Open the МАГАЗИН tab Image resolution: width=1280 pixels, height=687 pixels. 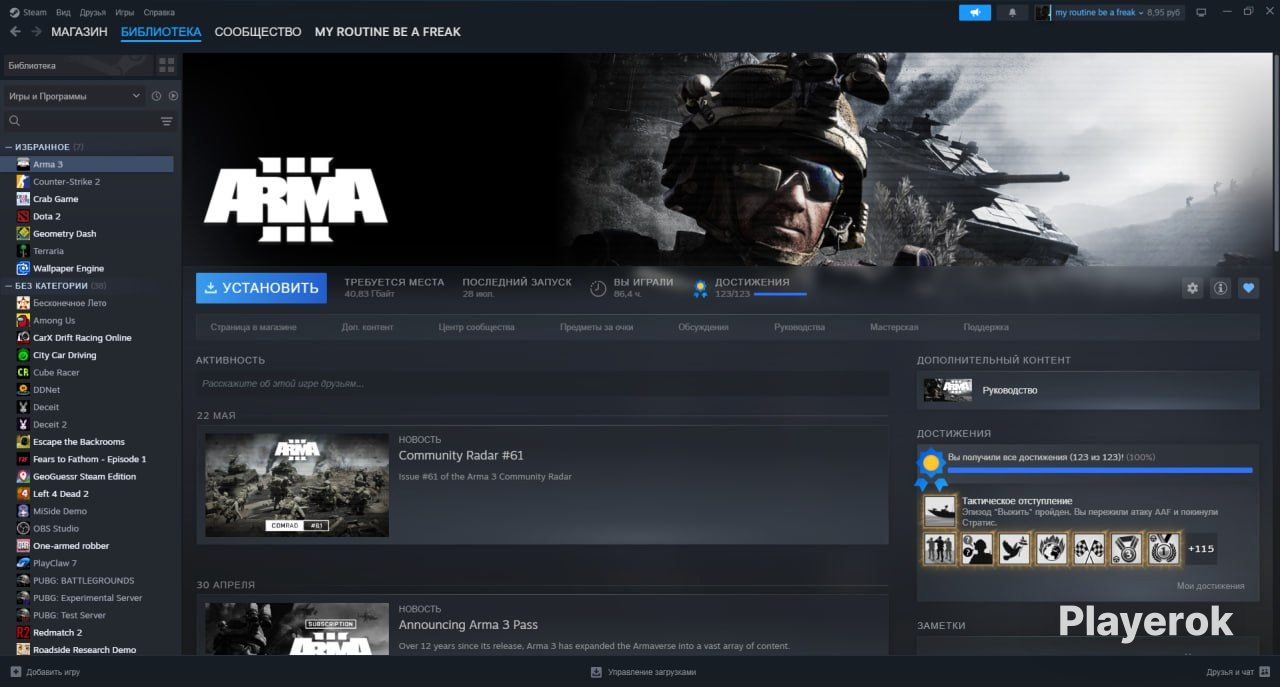point(79,32)
